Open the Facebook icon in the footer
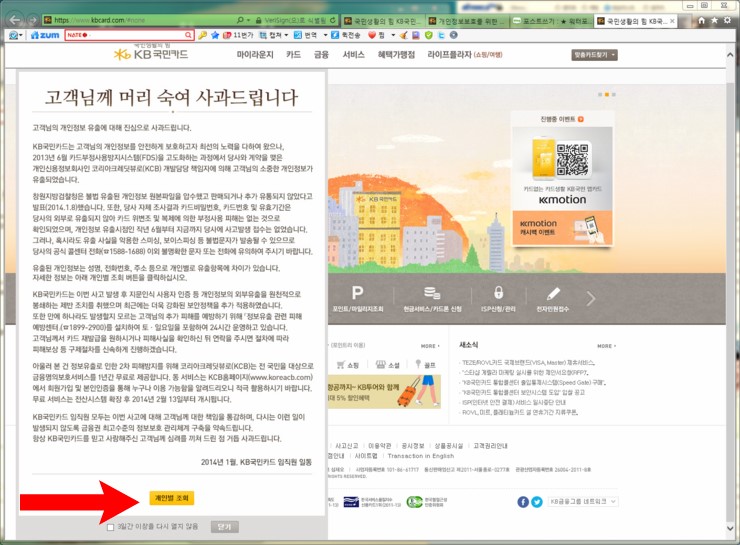 [521, 502]
